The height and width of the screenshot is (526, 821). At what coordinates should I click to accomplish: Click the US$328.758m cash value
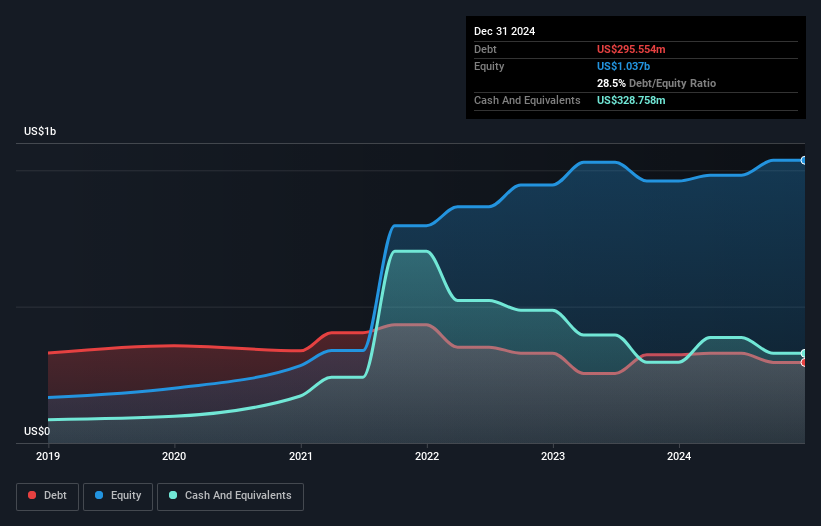click(x=631, y=100)
